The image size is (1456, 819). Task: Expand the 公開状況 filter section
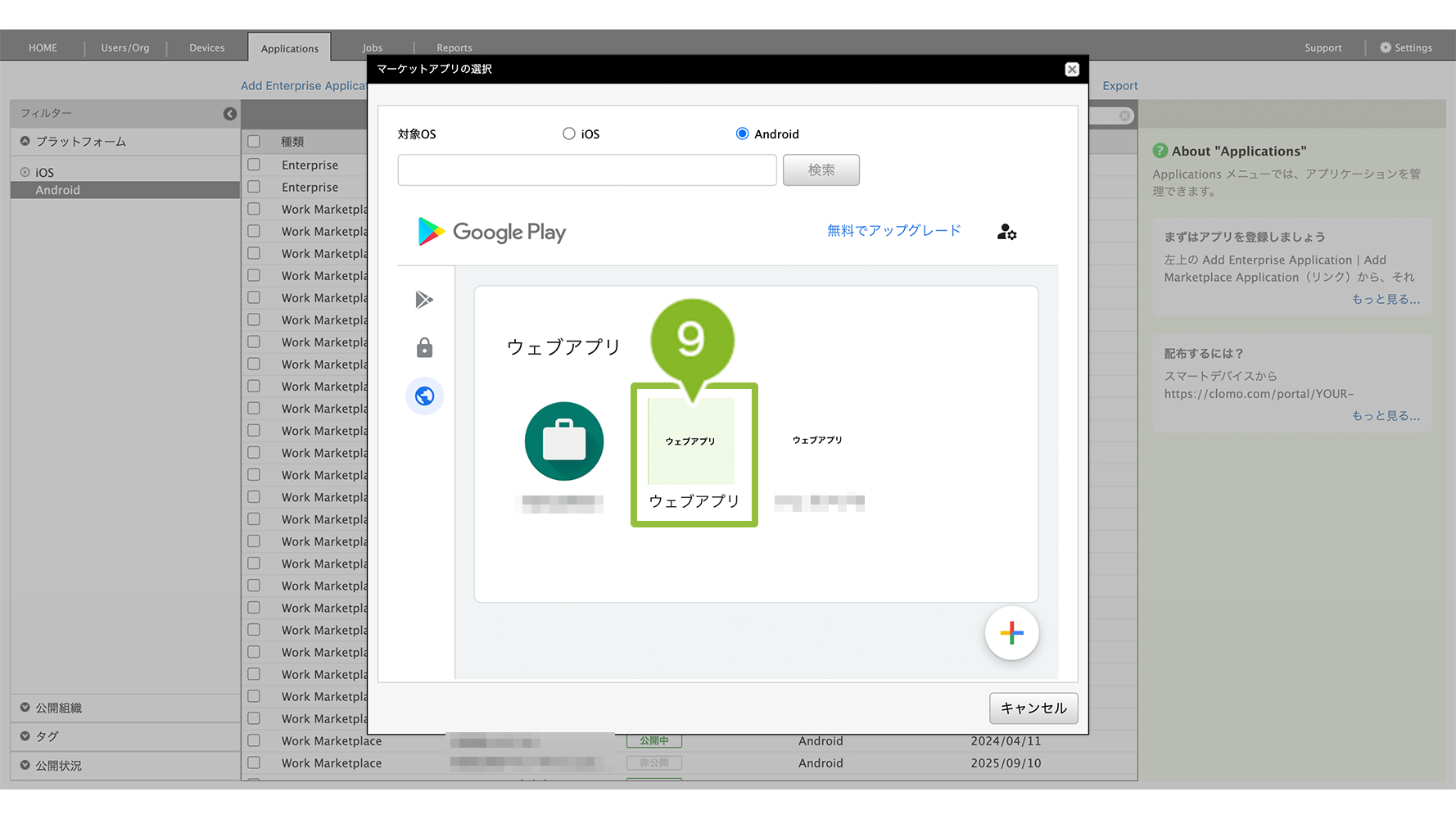pos(25,765)
